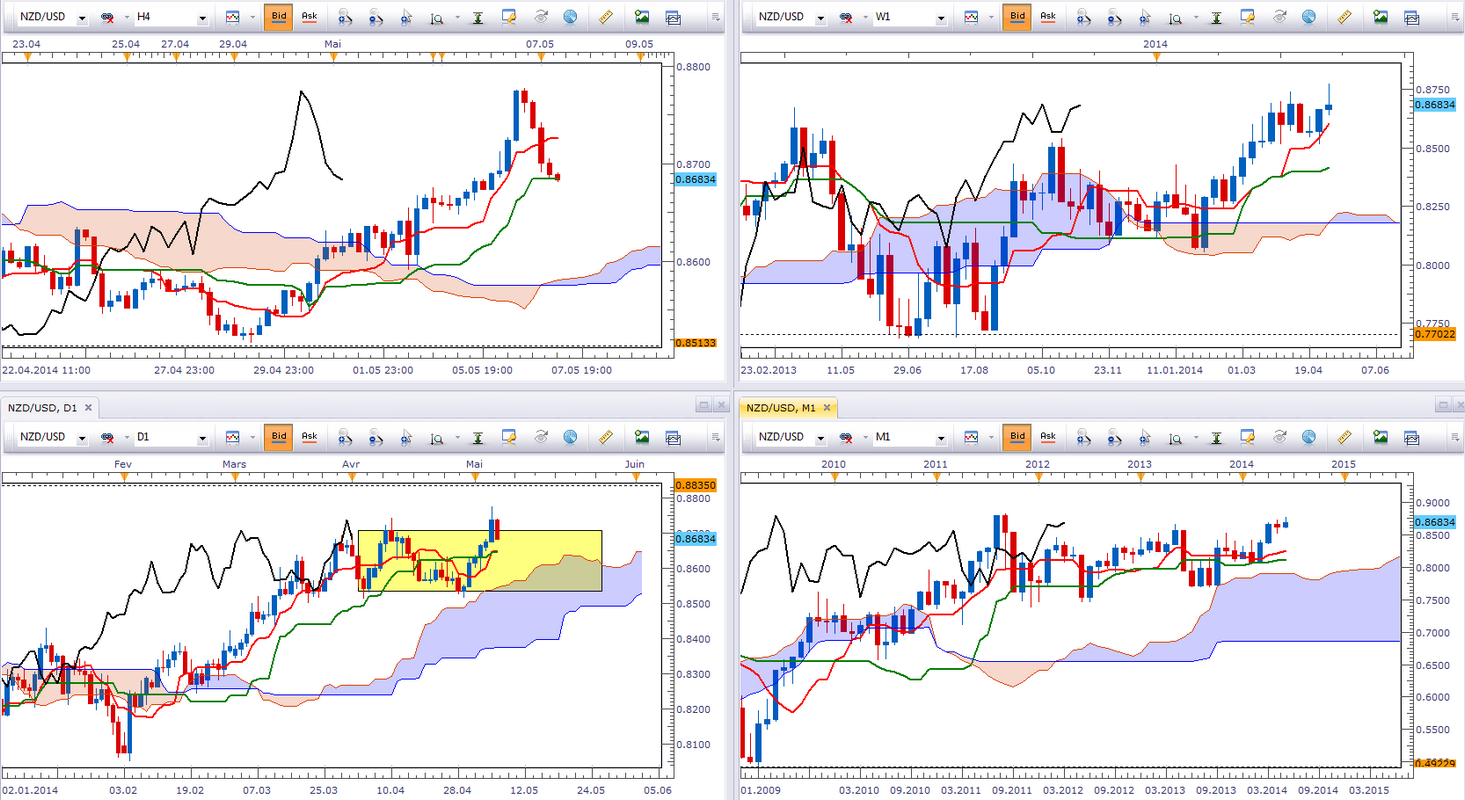
Task: Select the cursor pointer tool in the W1 toolbar
Action: pyautogui.click(x=1145, y=17)
